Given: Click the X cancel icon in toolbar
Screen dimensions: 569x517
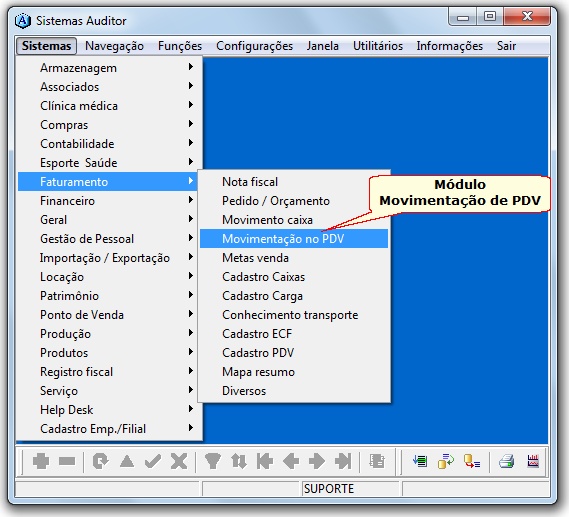Looking at the screenshot, I should (179, 461).
